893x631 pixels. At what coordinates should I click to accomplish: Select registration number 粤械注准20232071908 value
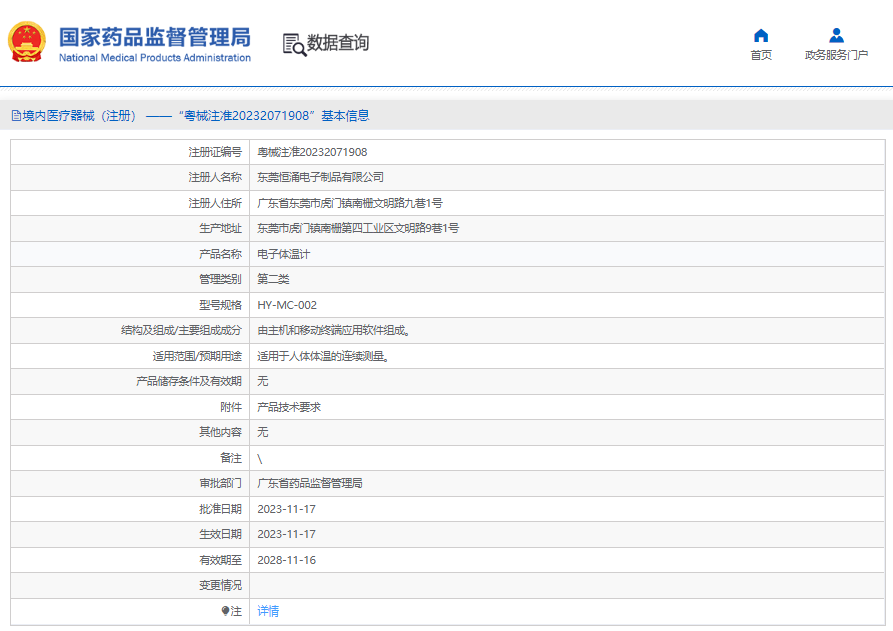[x=312, y=152]
